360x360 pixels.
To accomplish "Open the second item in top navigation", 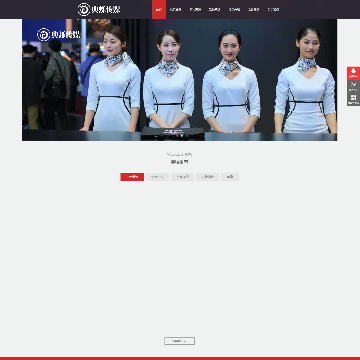I will pos(175,9).
